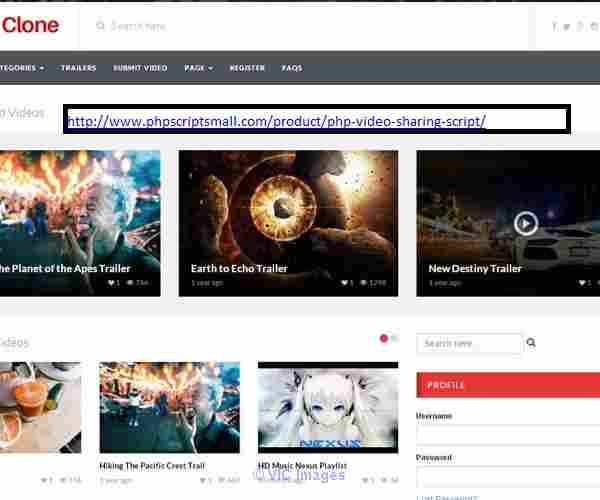Click the heart icon under orange juice video
This screenshot has width=600, height=500.
[x=44, y=480]
